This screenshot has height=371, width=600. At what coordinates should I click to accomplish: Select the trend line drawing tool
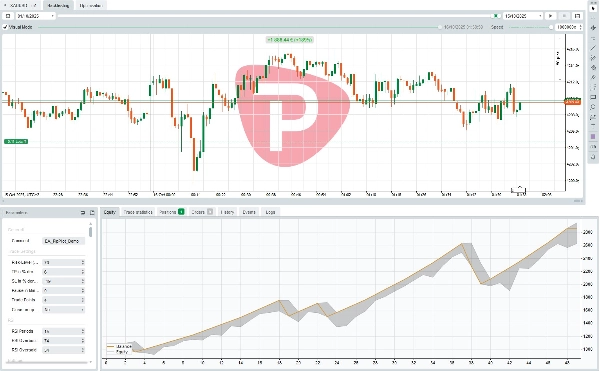pyautogui.click(x=593, y=48)
